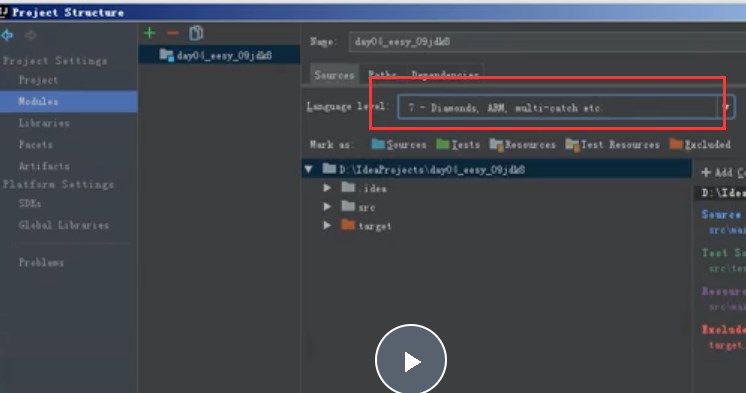
Task: Open the SDKs platform settings
Action: pos(29,203)
